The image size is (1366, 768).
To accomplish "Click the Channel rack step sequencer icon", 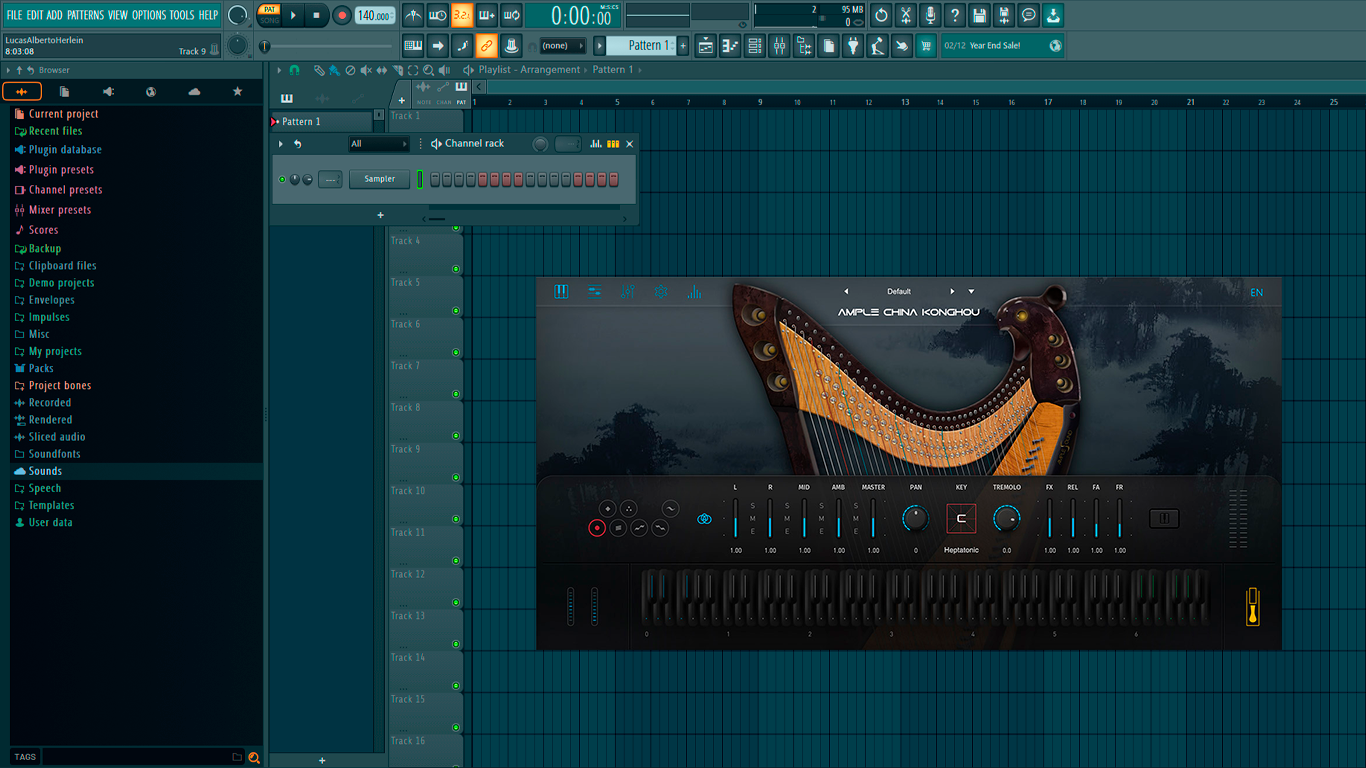I will [x=613, y=144].
